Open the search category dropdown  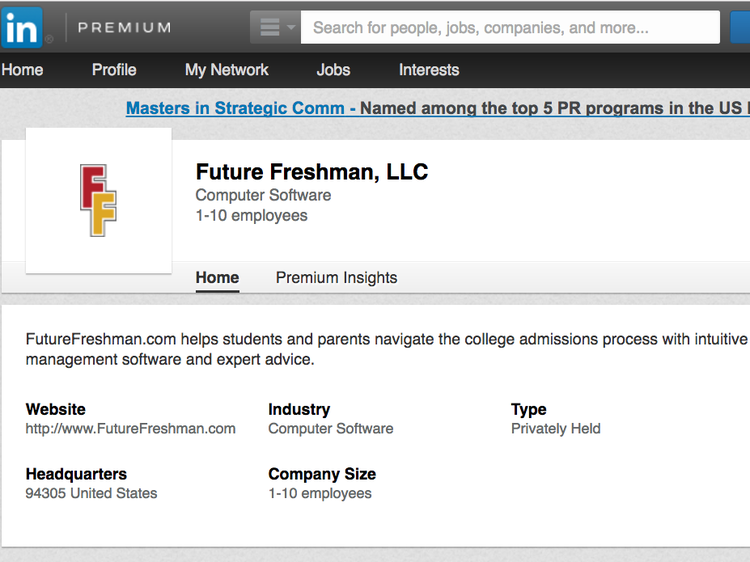click(276, 28)
